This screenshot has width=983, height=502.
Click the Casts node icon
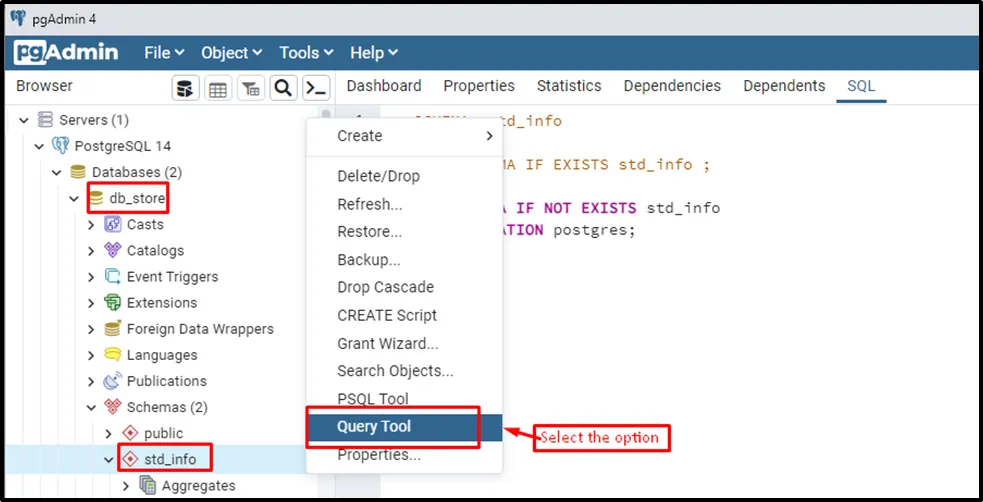[x=113, y=225]
